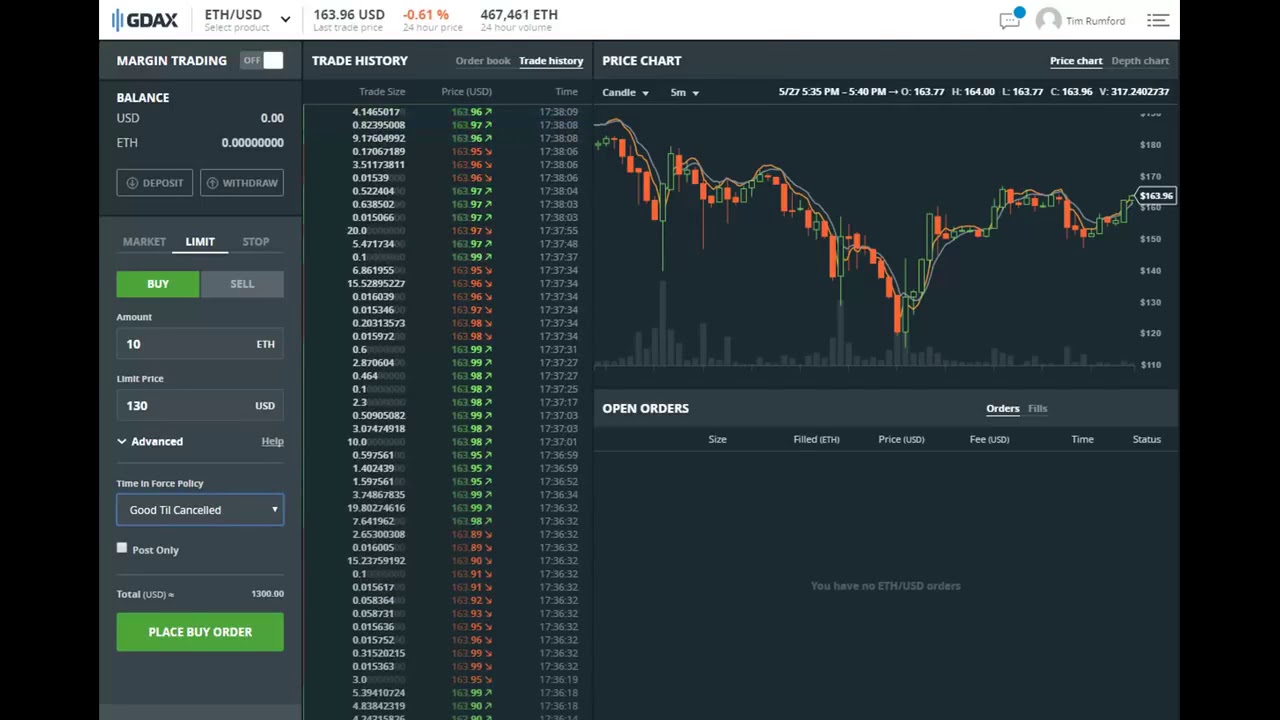This screenshot has height=720, width=1280.
Task: Click the 3.0 trade size row at 17:36:19
Action: [446, 680]
